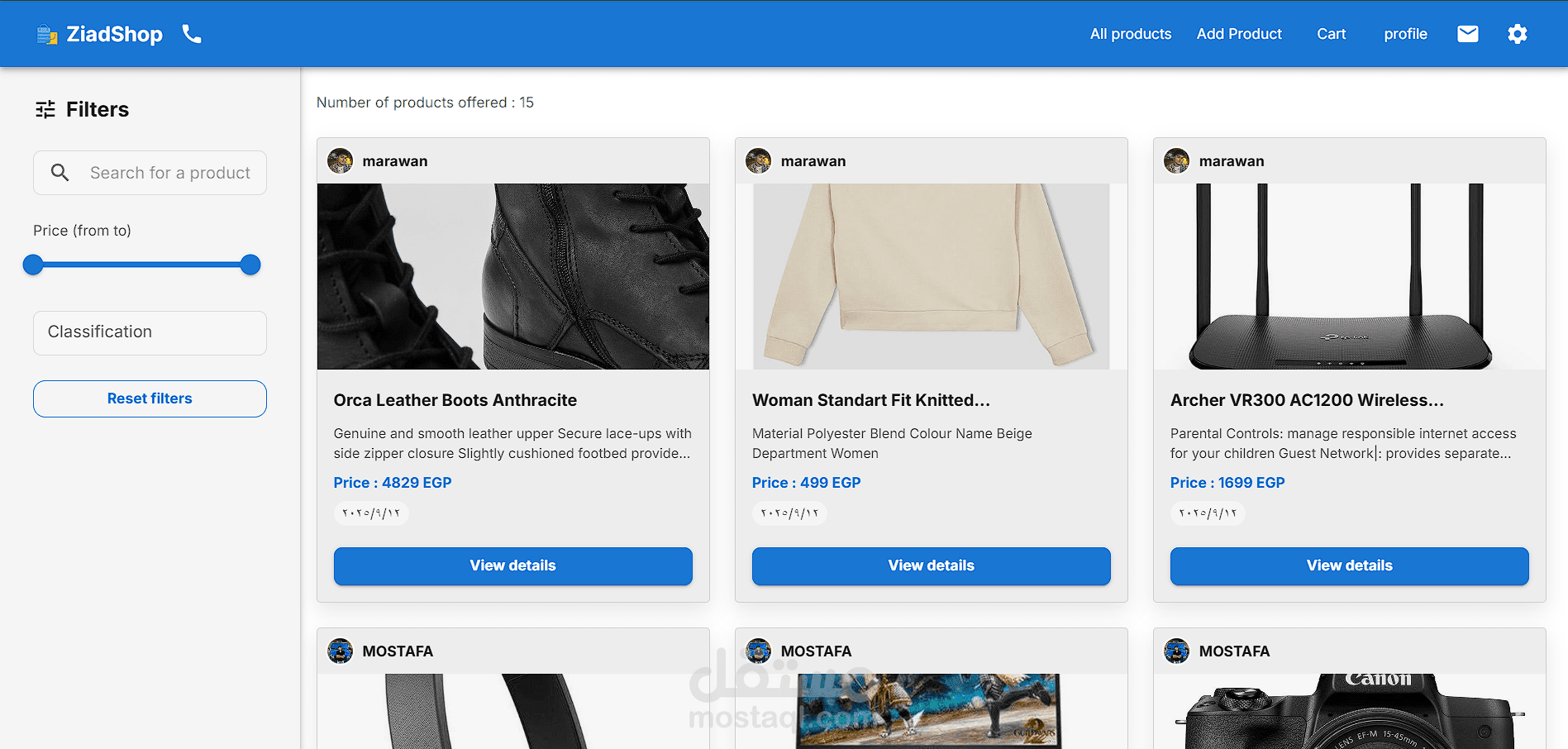Go to Add Product
The width and height of the screenshot is (1568, 749).
point(1239,34)
